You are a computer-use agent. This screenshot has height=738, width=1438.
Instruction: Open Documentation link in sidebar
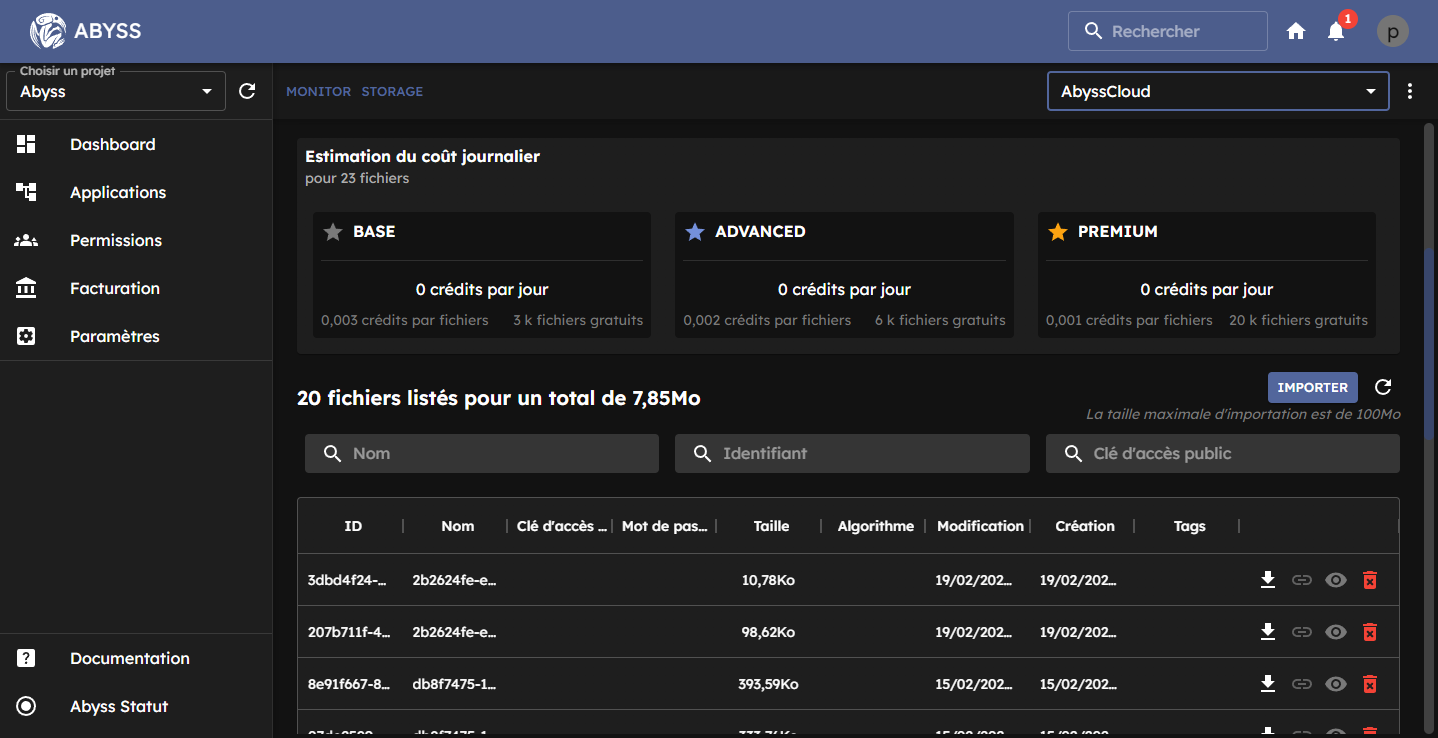[136, 658]
